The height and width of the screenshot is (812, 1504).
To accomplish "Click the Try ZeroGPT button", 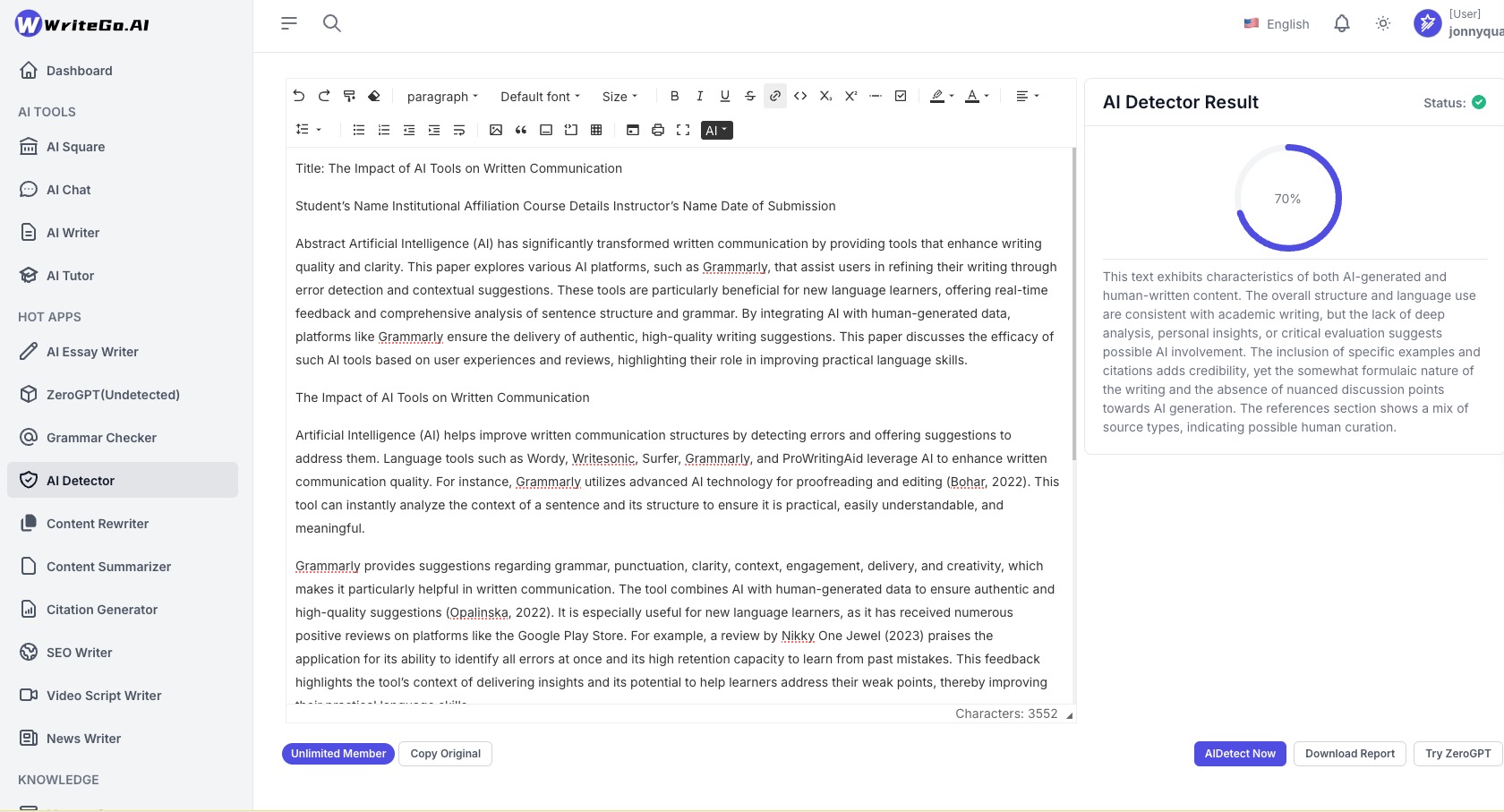I will point(1458,754).
